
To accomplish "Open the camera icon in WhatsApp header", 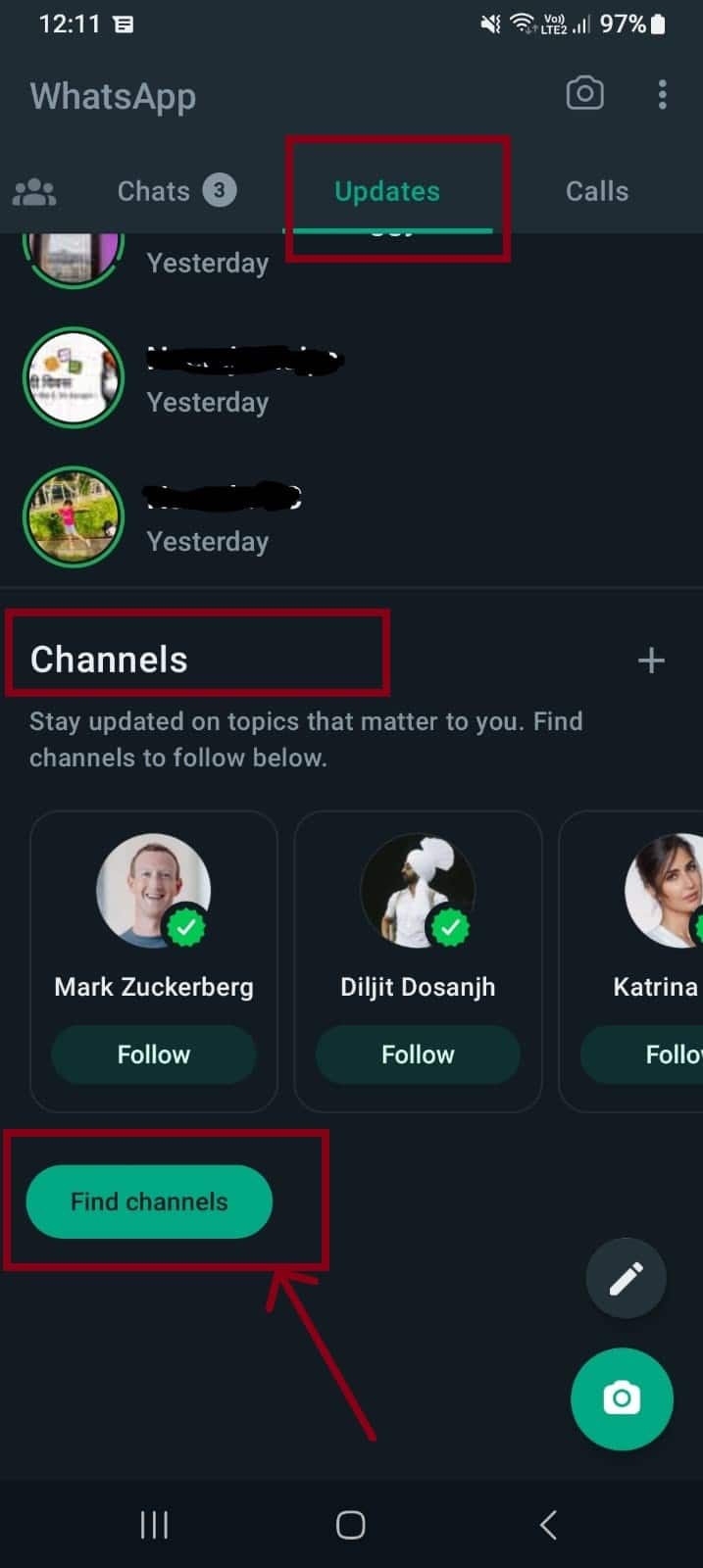I will (x=584, y=94).
